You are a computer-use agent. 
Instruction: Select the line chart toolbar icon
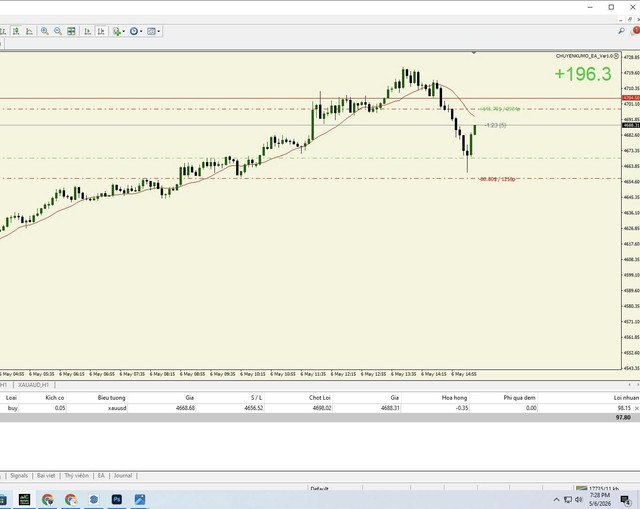coord(29,31)
